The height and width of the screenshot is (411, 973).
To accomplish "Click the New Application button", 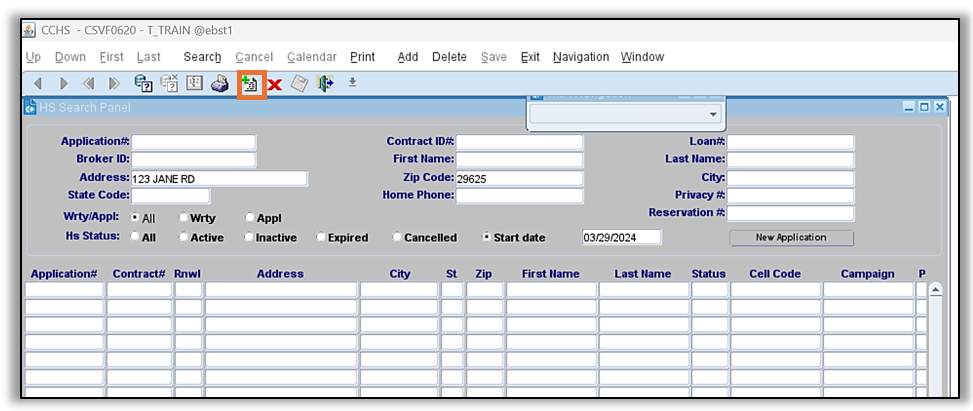I will 790,238.
